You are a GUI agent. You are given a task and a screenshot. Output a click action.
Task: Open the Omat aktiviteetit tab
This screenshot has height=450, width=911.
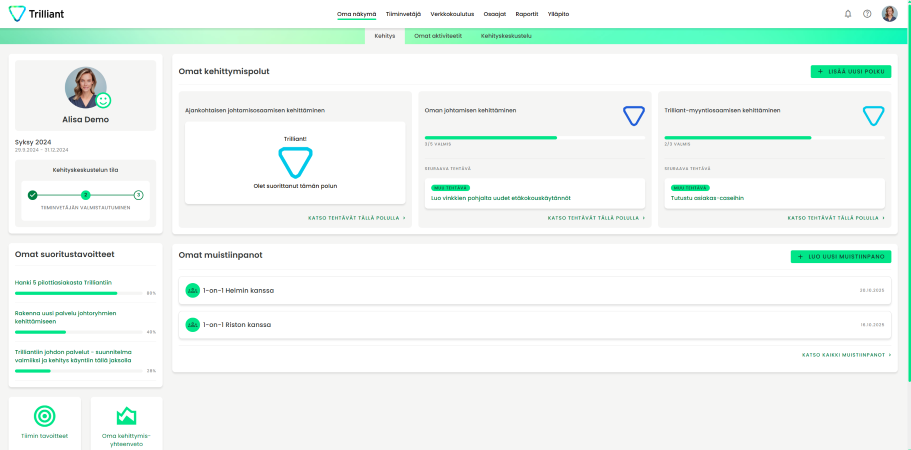coord(438,36)
